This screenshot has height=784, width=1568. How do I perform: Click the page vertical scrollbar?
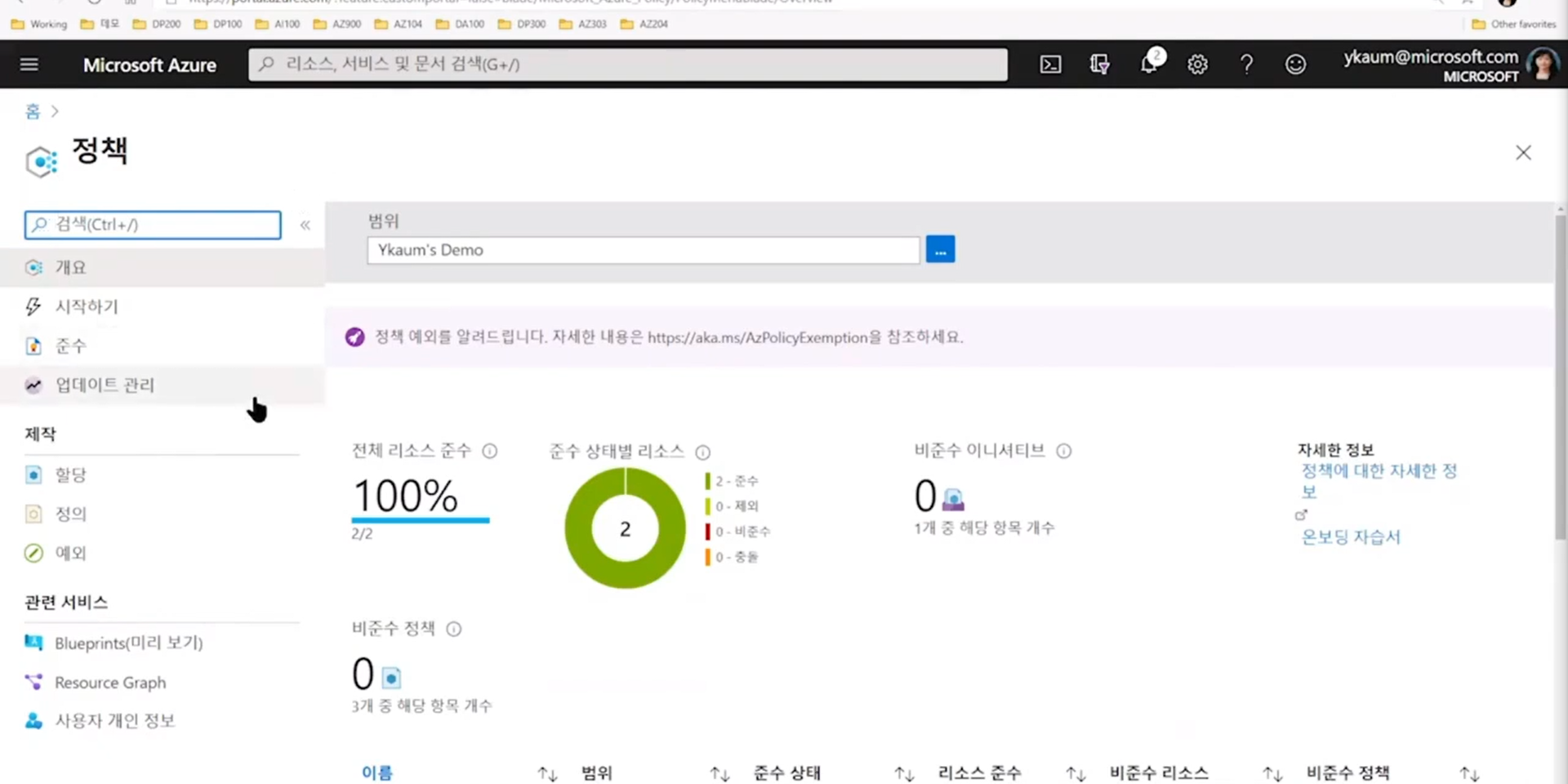point(1561,376)
